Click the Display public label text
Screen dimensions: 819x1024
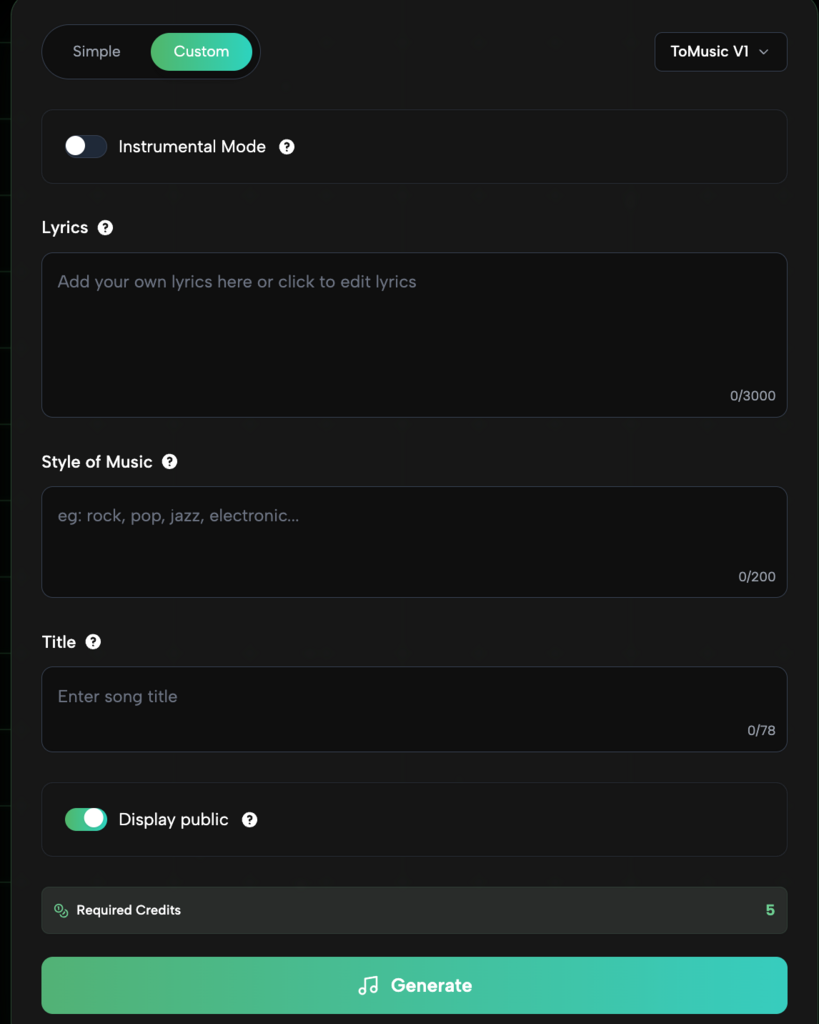[x=174, y=820]
